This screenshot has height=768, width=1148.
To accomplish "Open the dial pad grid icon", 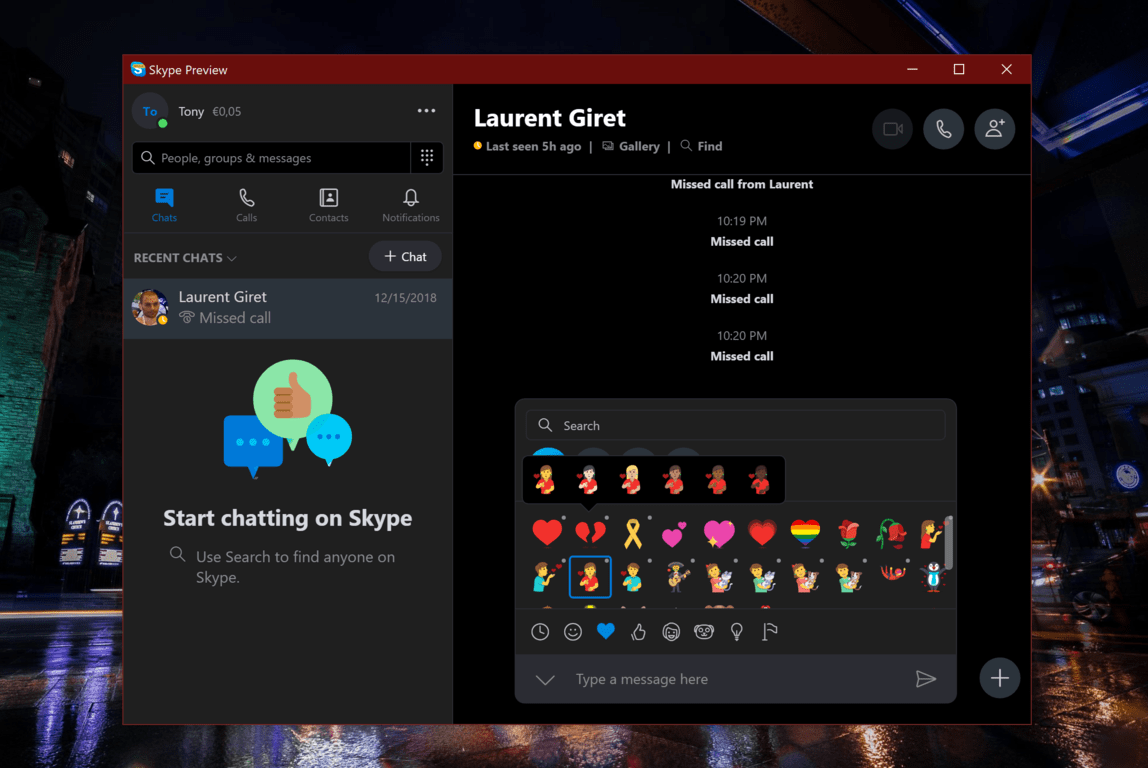I will [x=426, y=158].
